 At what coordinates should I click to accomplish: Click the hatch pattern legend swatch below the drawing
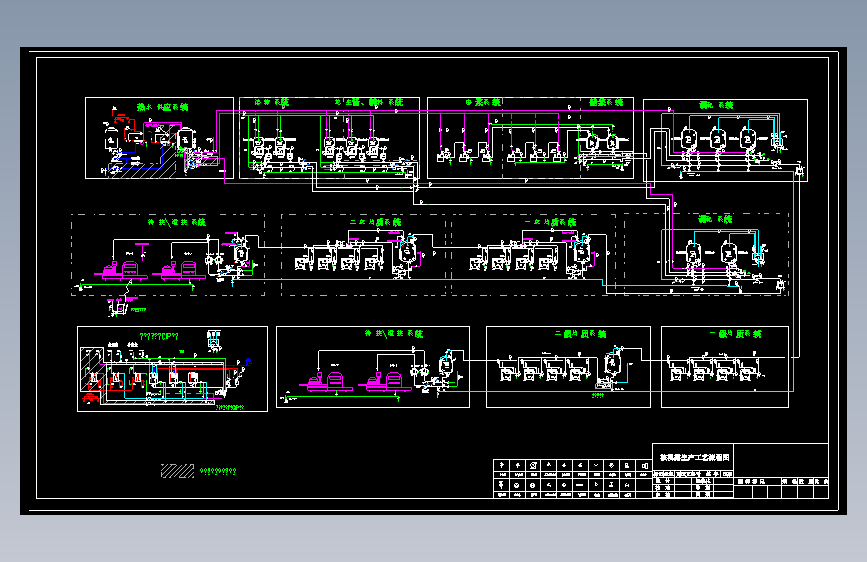(177, 471)
